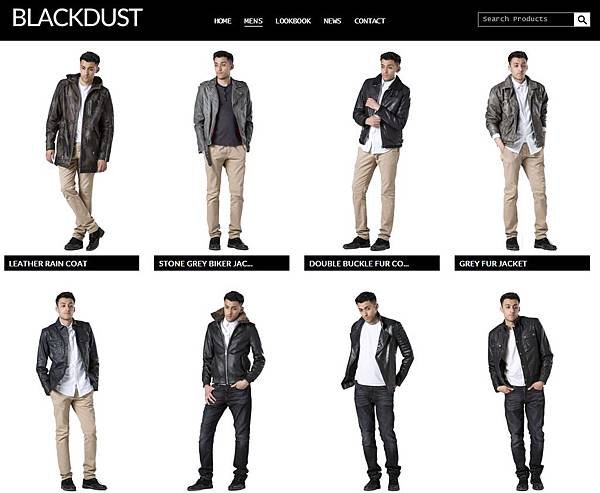Open the CONTACT page

pyautogui.click(x=370, y=21)
